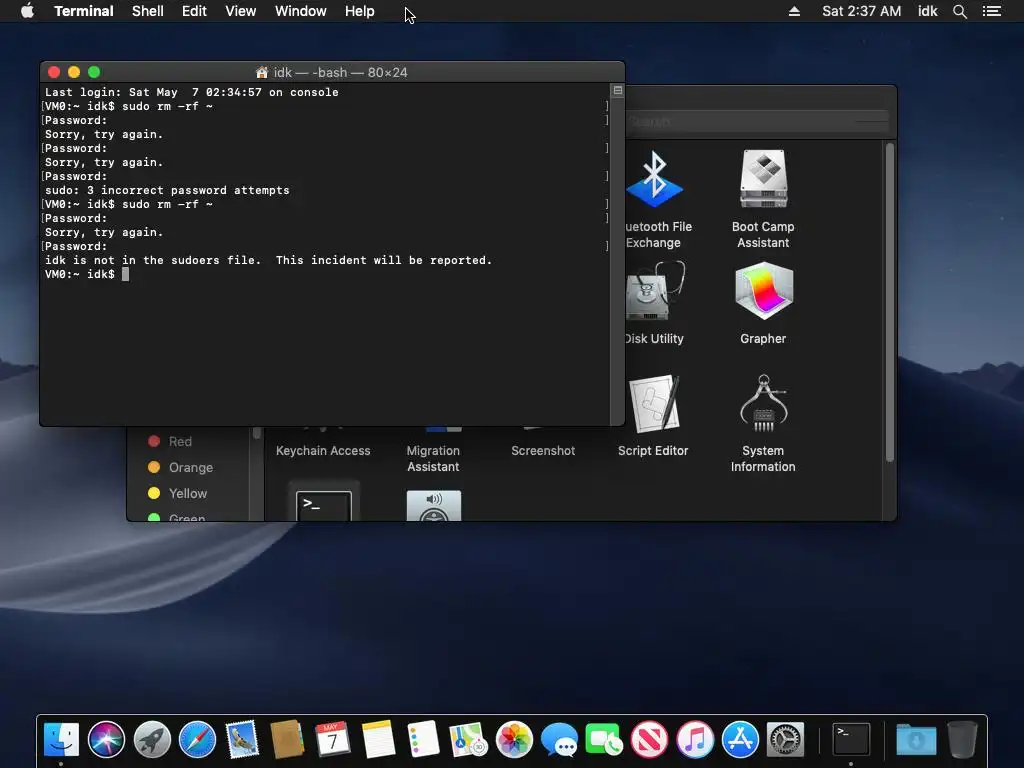Open Messages in the Dock
Viewport: 1024px width, 768px height.
click(x=559, y=739)
